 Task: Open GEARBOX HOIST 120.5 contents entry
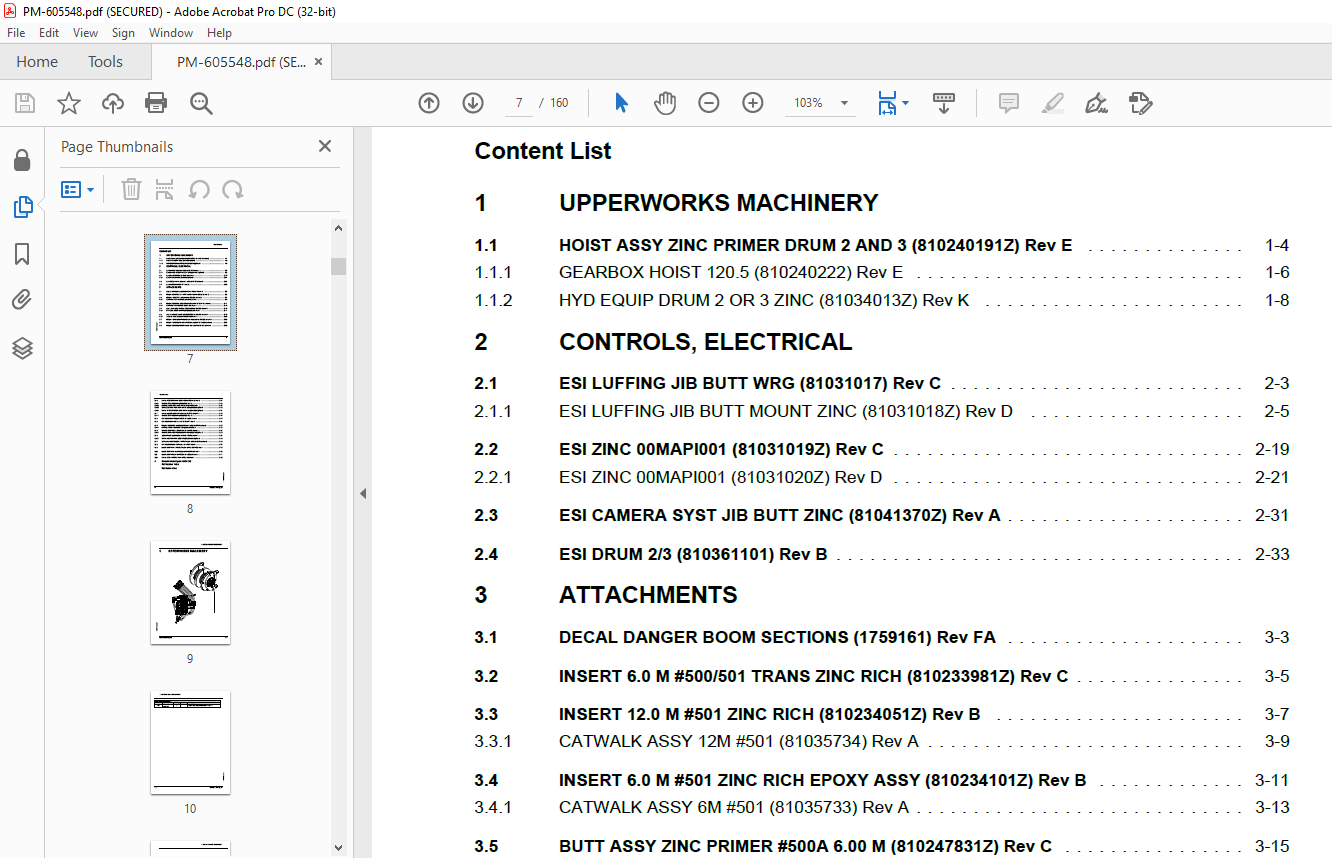pyautogui.click(x=731, y=272)
